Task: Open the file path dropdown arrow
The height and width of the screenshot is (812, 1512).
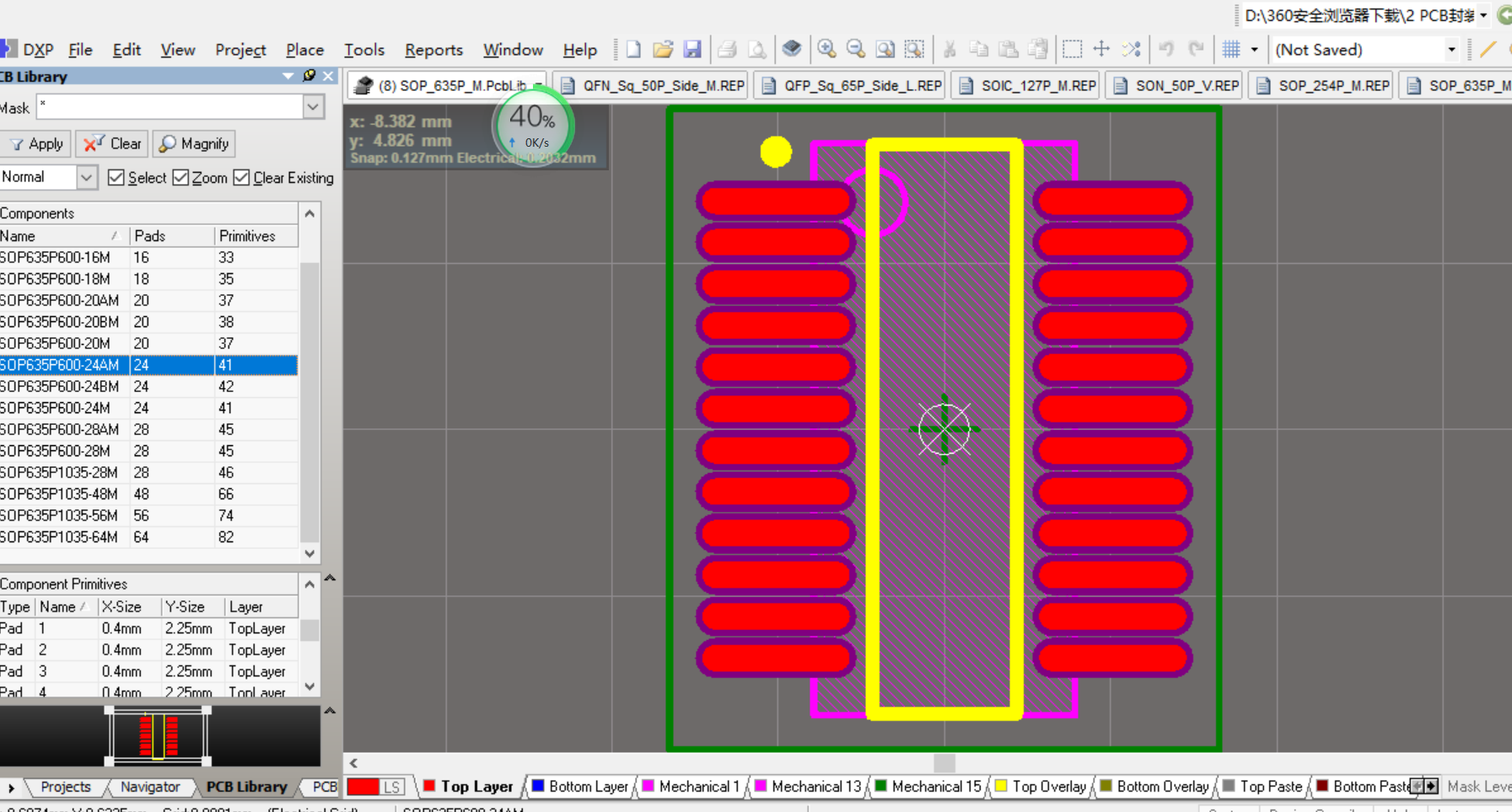Action: [x=1483, y=15]
